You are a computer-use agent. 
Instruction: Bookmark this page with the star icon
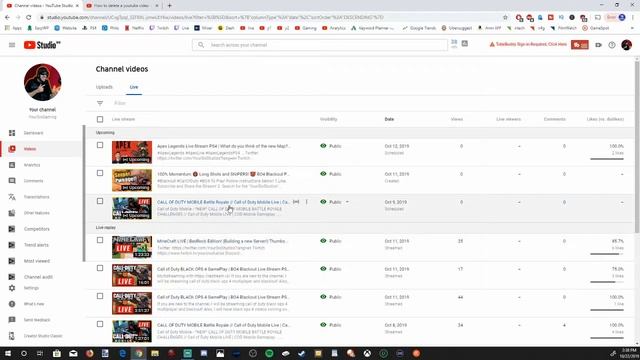(x=505, y=18)
